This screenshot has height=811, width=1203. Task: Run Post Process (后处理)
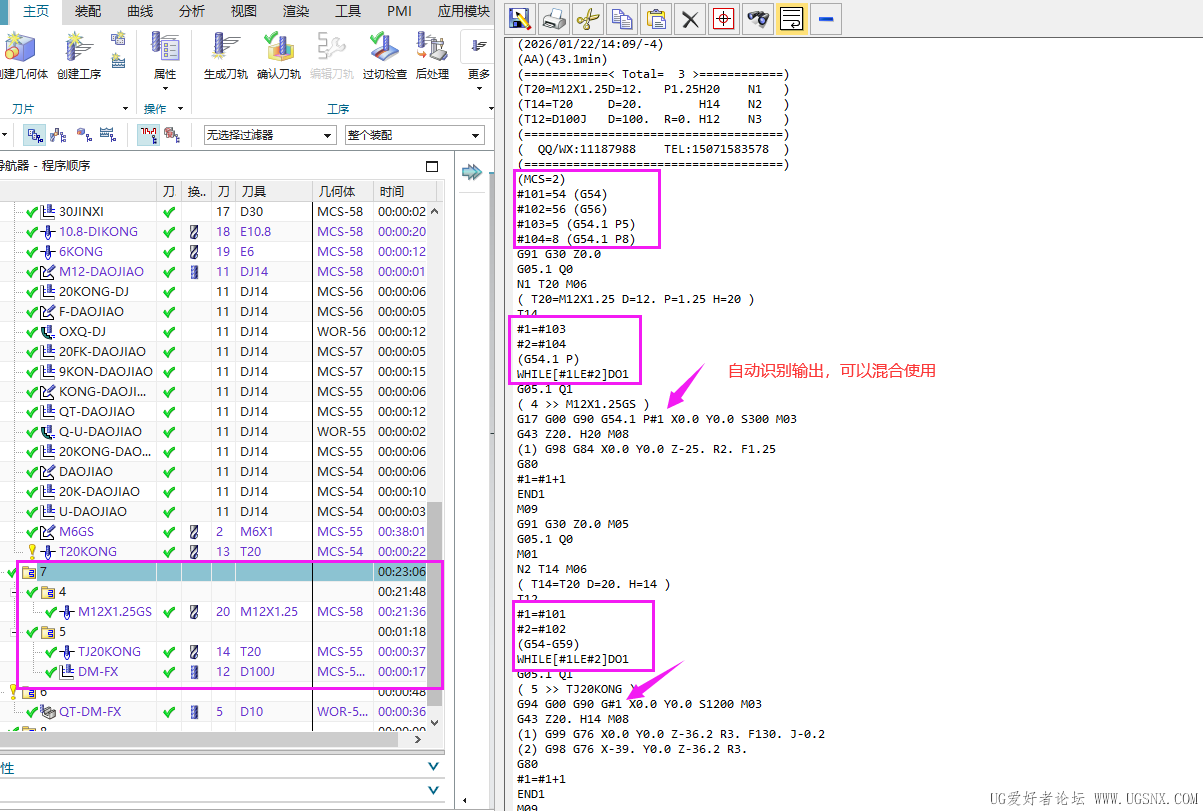tap(432, 48)
